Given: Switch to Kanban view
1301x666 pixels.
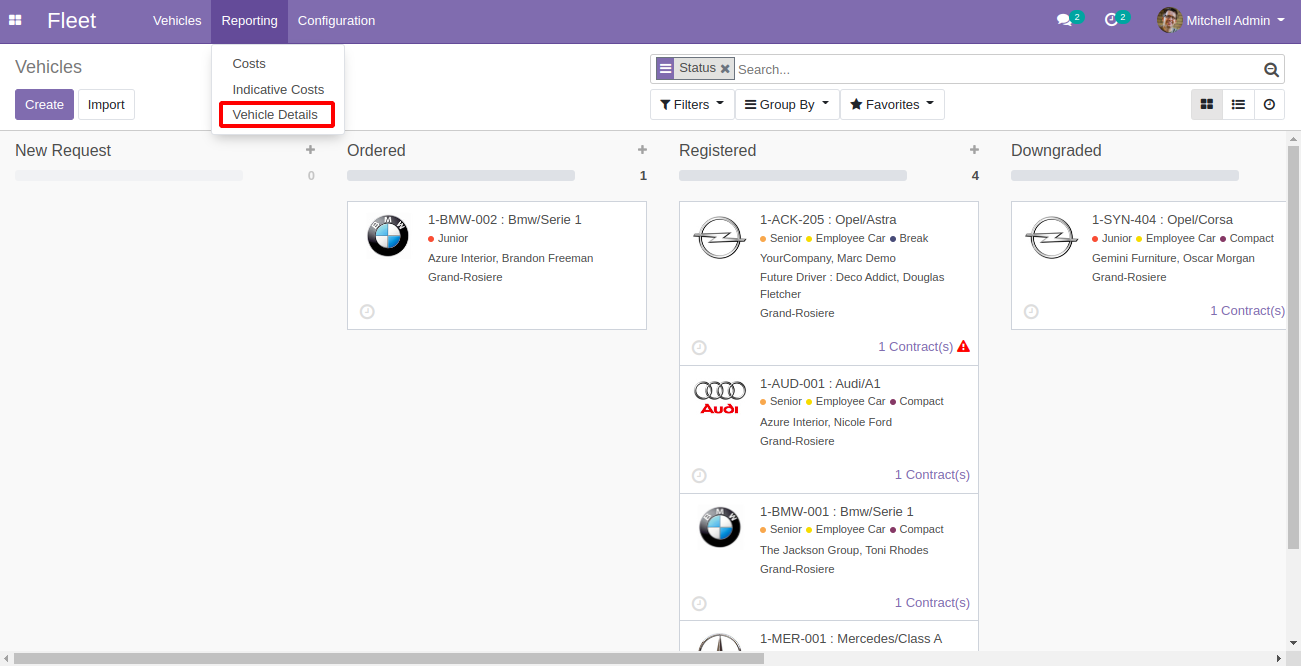Looking at the screenshot, I should pyautogui.click(x=1207, y=104).
